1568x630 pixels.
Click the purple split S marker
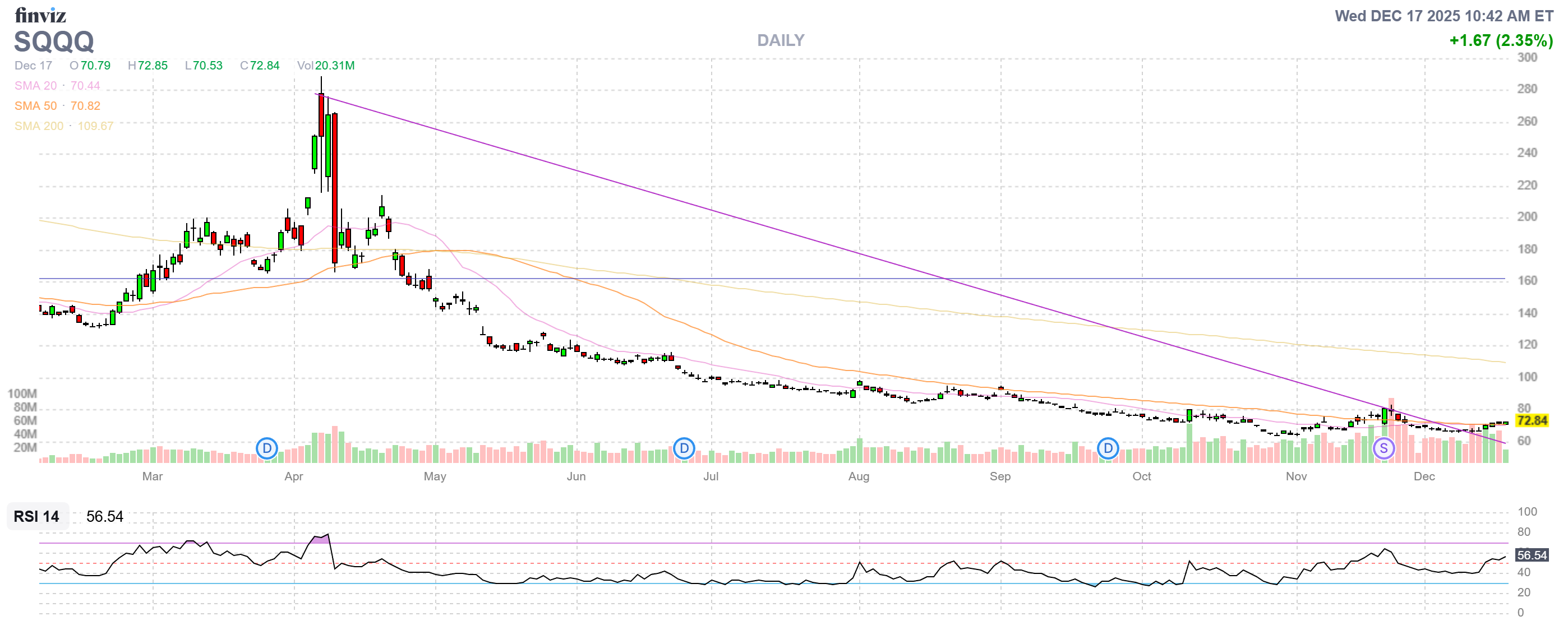coord(1383,449)
